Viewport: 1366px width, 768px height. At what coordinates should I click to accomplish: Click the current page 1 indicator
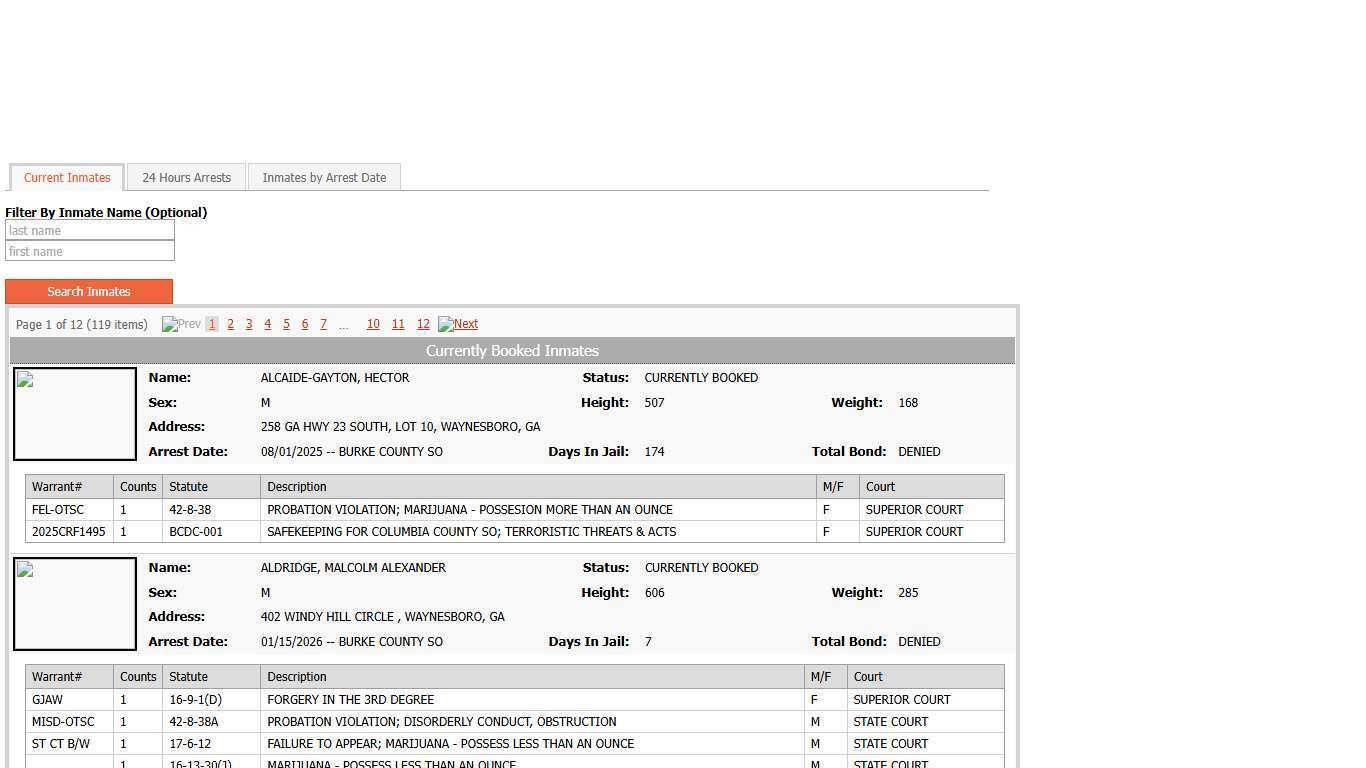[212, 324]
